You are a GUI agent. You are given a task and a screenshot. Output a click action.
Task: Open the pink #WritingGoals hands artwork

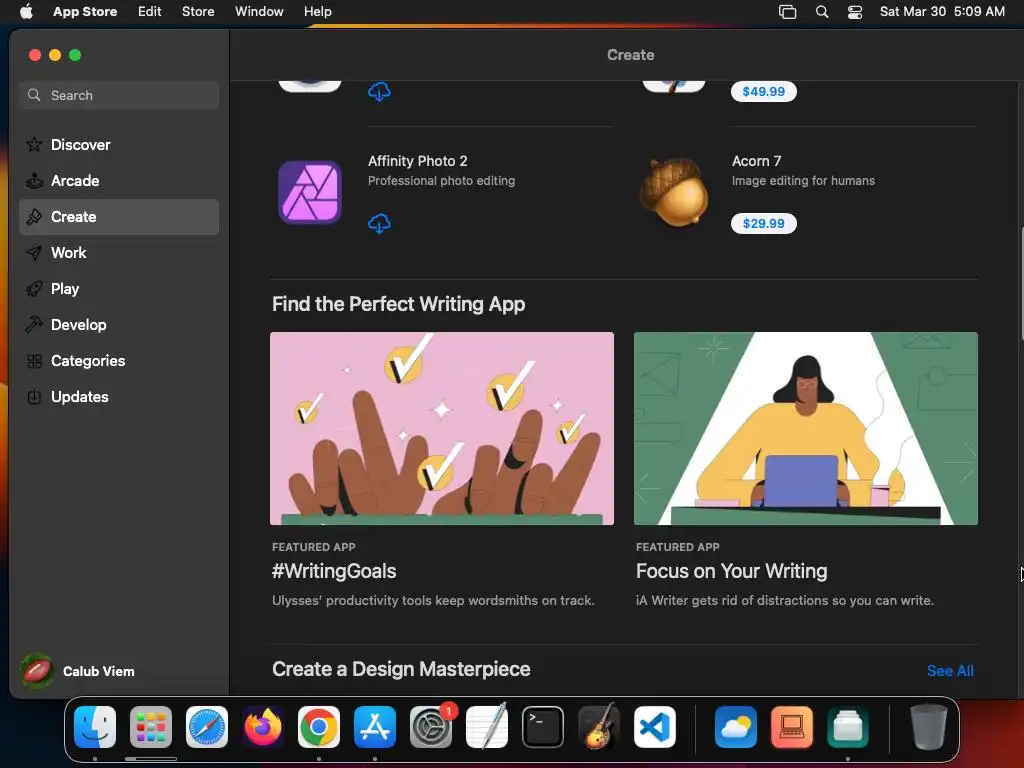pyautogui.click(x=441, y=428)
